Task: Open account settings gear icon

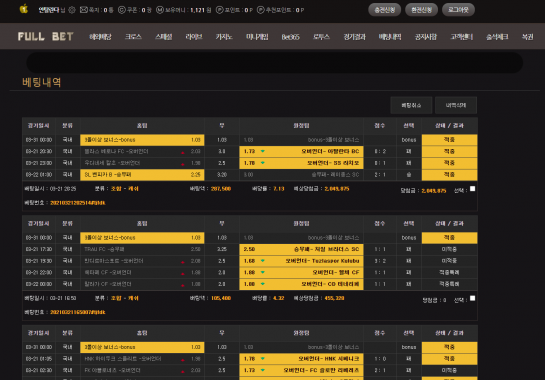Action: point(72,10)
